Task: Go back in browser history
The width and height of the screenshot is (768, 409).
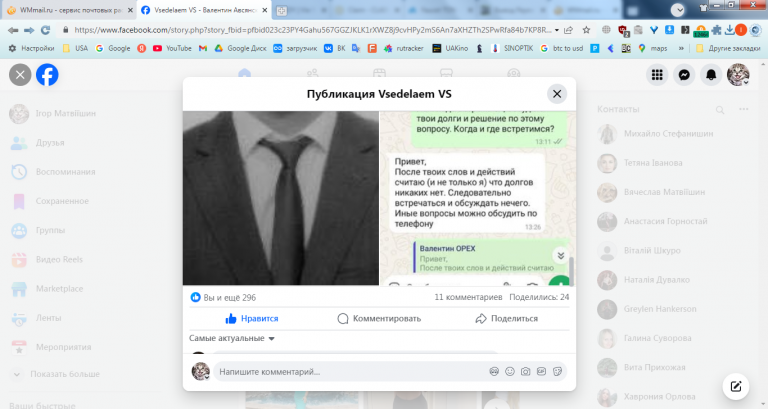Action: coord(13,30)
